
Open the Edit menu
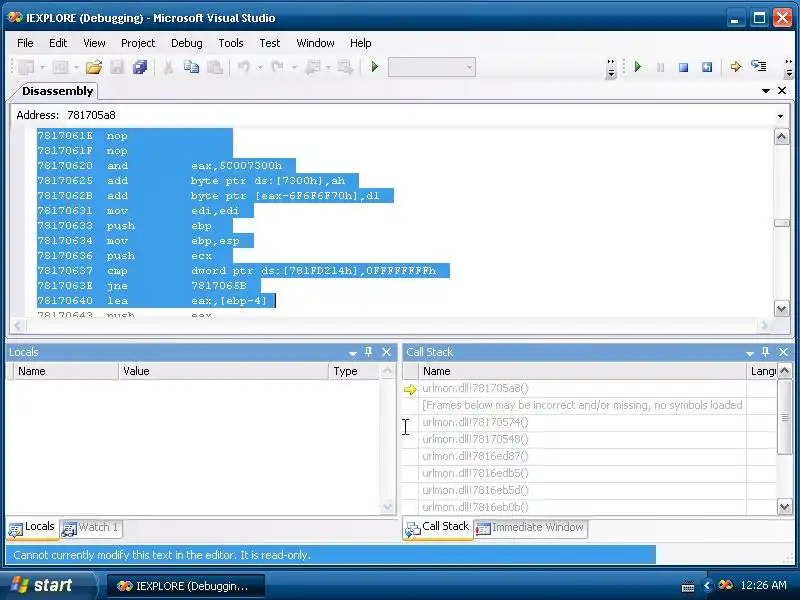point(58,43)
